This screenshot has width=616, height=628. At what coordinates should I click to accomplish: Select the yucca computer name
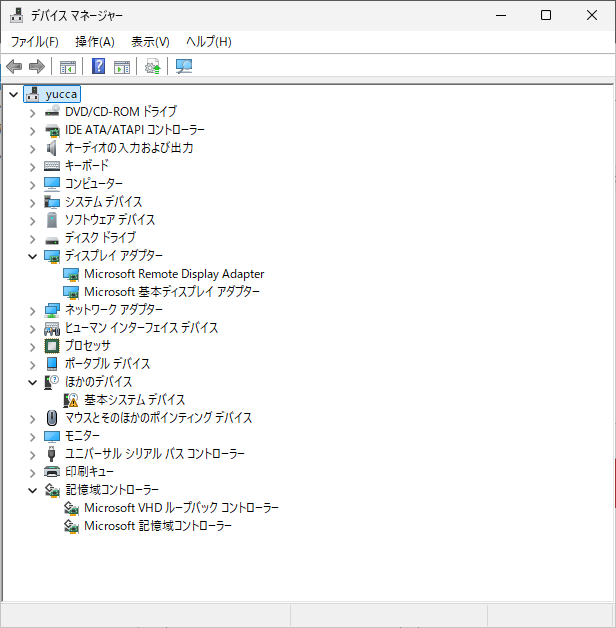click(x=61, y=95)
